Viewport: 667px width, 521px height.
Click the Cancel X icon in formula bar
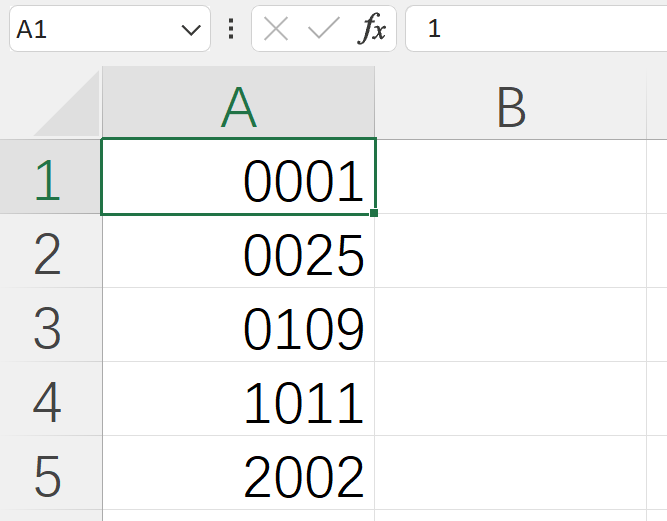pos(276,29)
